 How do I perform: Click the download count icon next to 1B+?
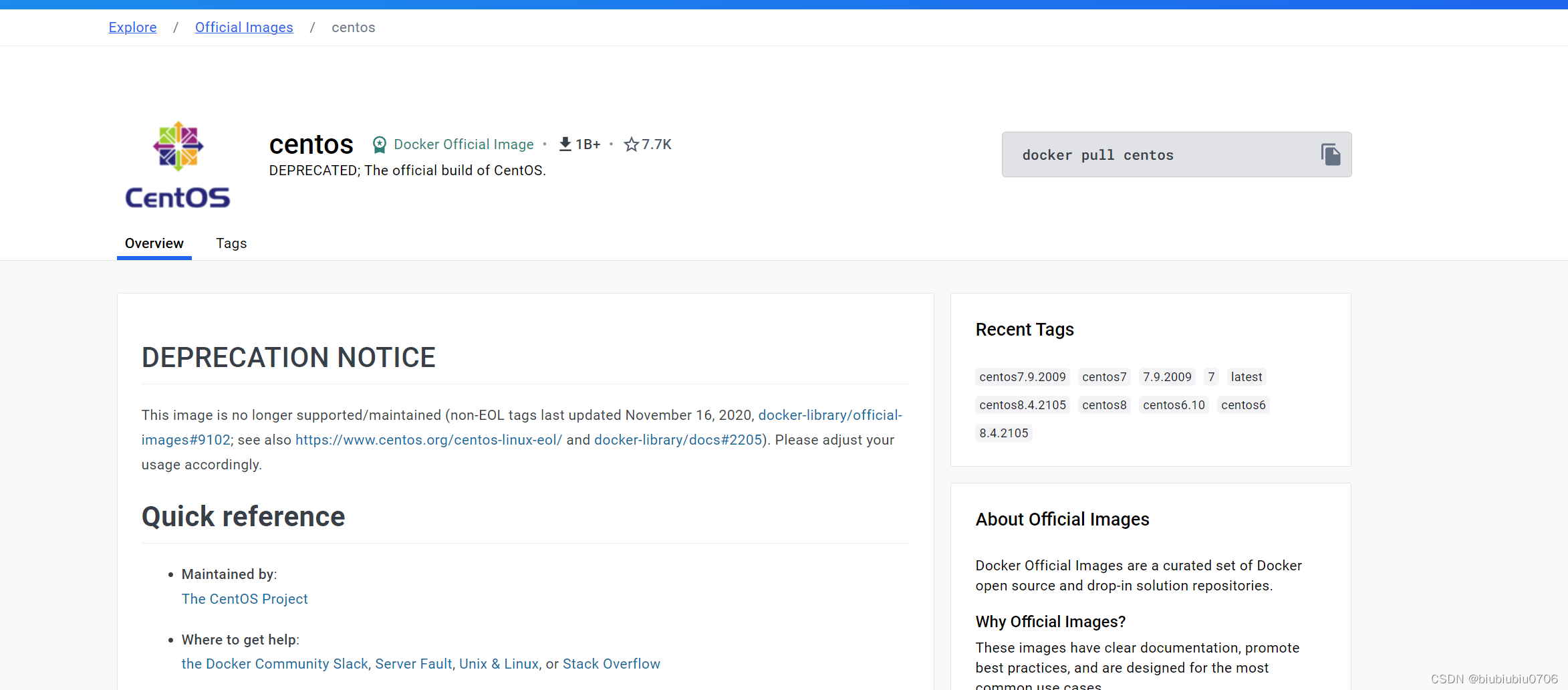pos(565,144)
